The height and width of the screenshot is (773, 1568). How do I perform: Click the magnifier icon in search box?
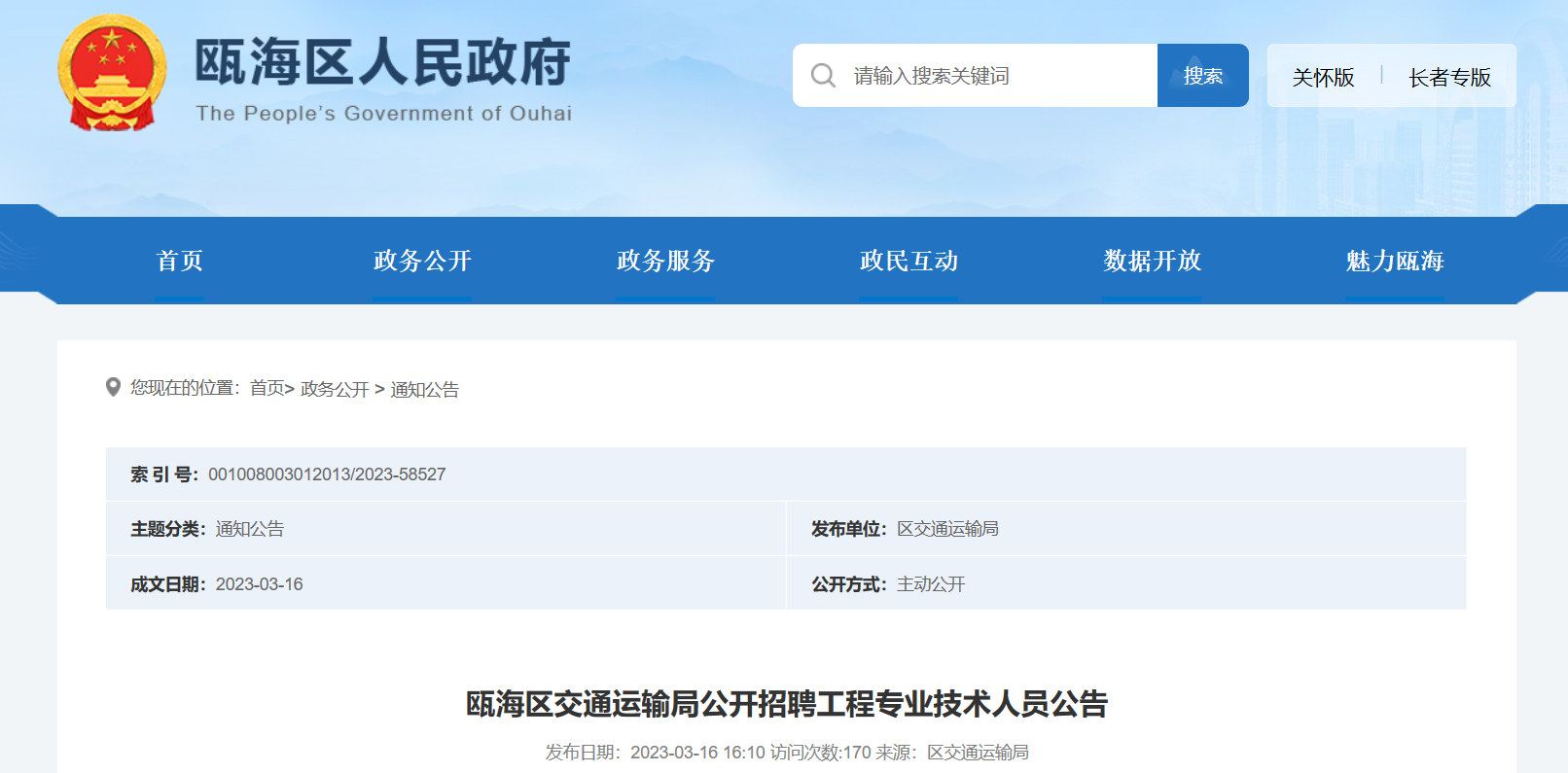click(x=823, y=76)
